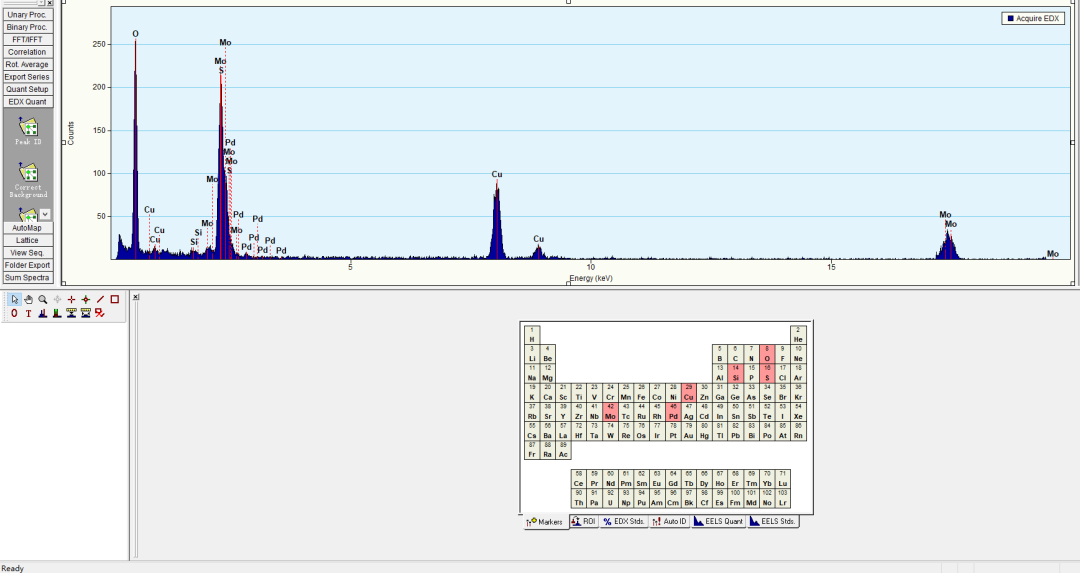Enable the Zn element marker
The height and width of the screenshot is (573, 1080).
[x=704, y=393]
